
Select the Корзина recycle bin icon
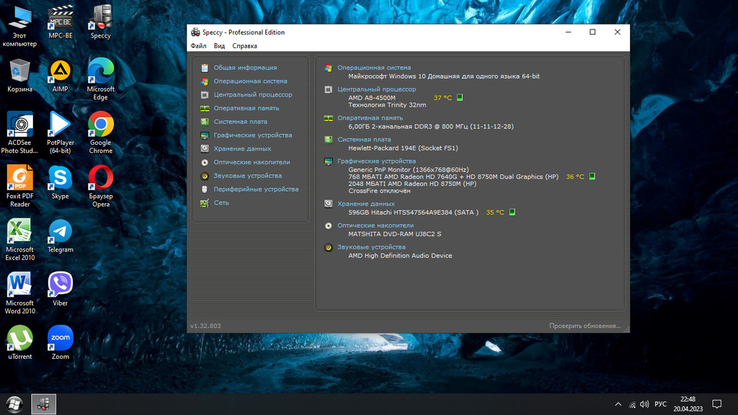(19, 76)
